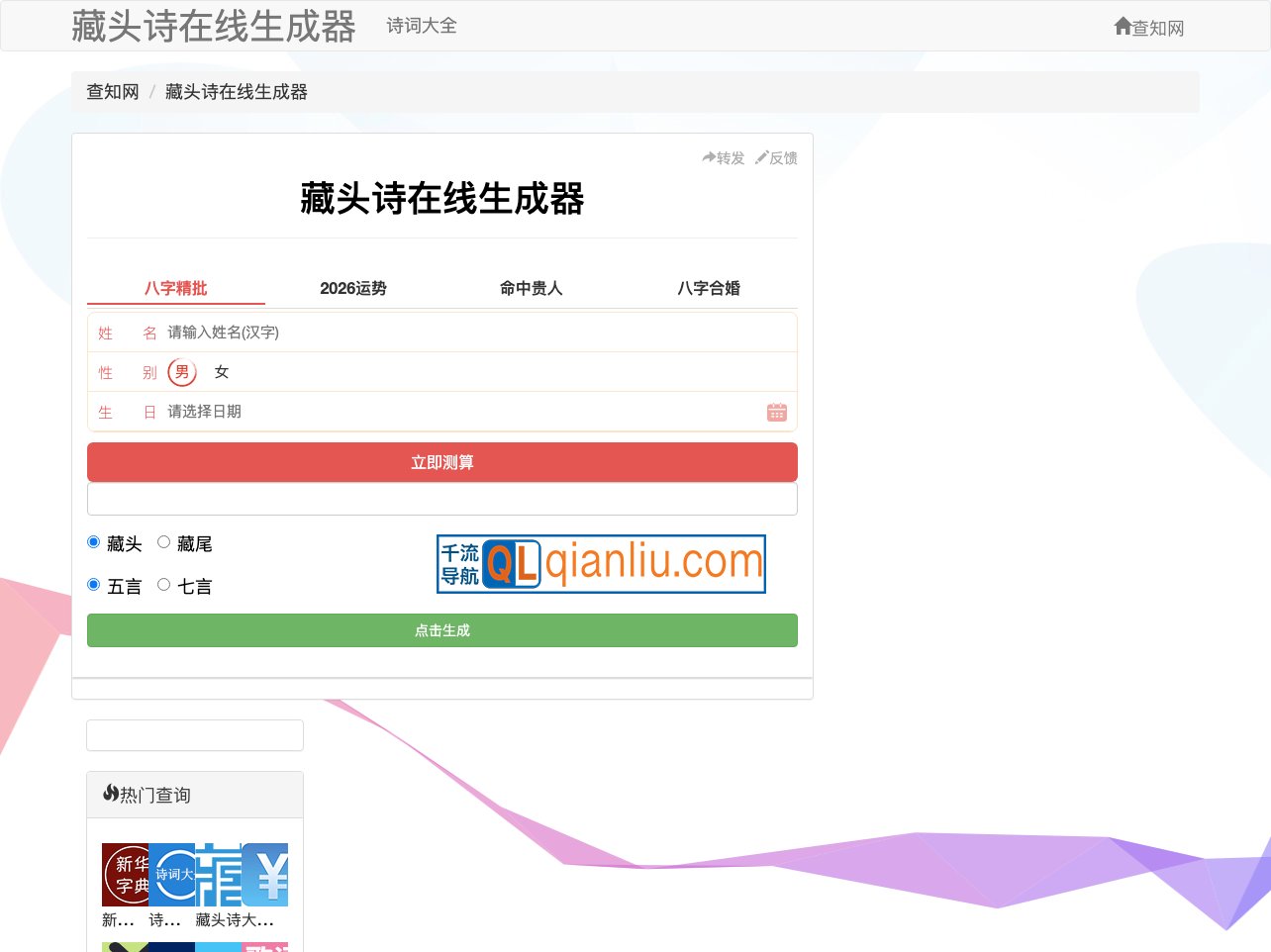Choose 女 as the gender option
Viewport: 1271px width, 952px height.
[x=221, y=372]
